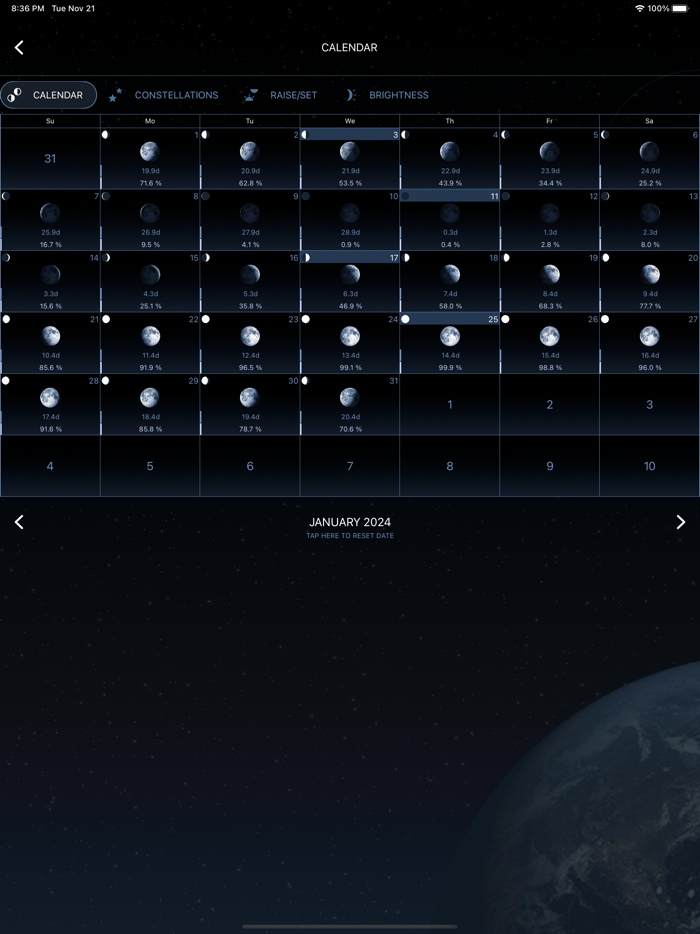Click the December 31 cell

(50, 158)
